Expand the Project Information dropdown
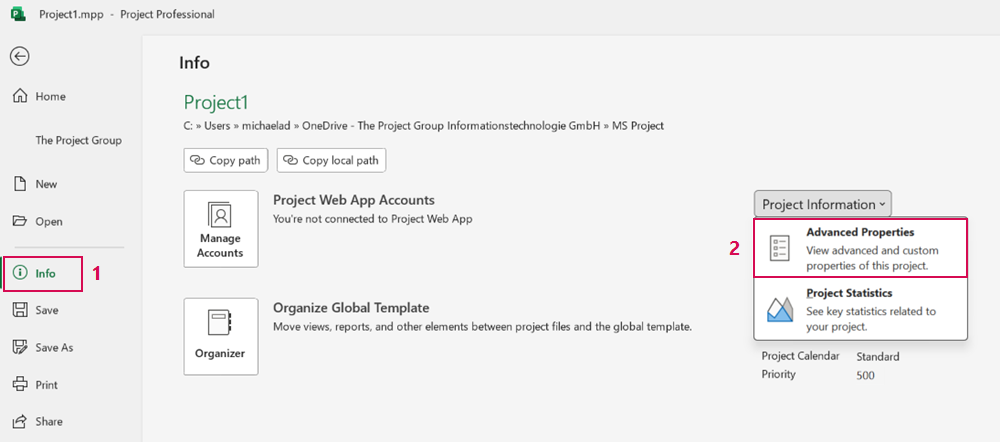 point(823,204)
